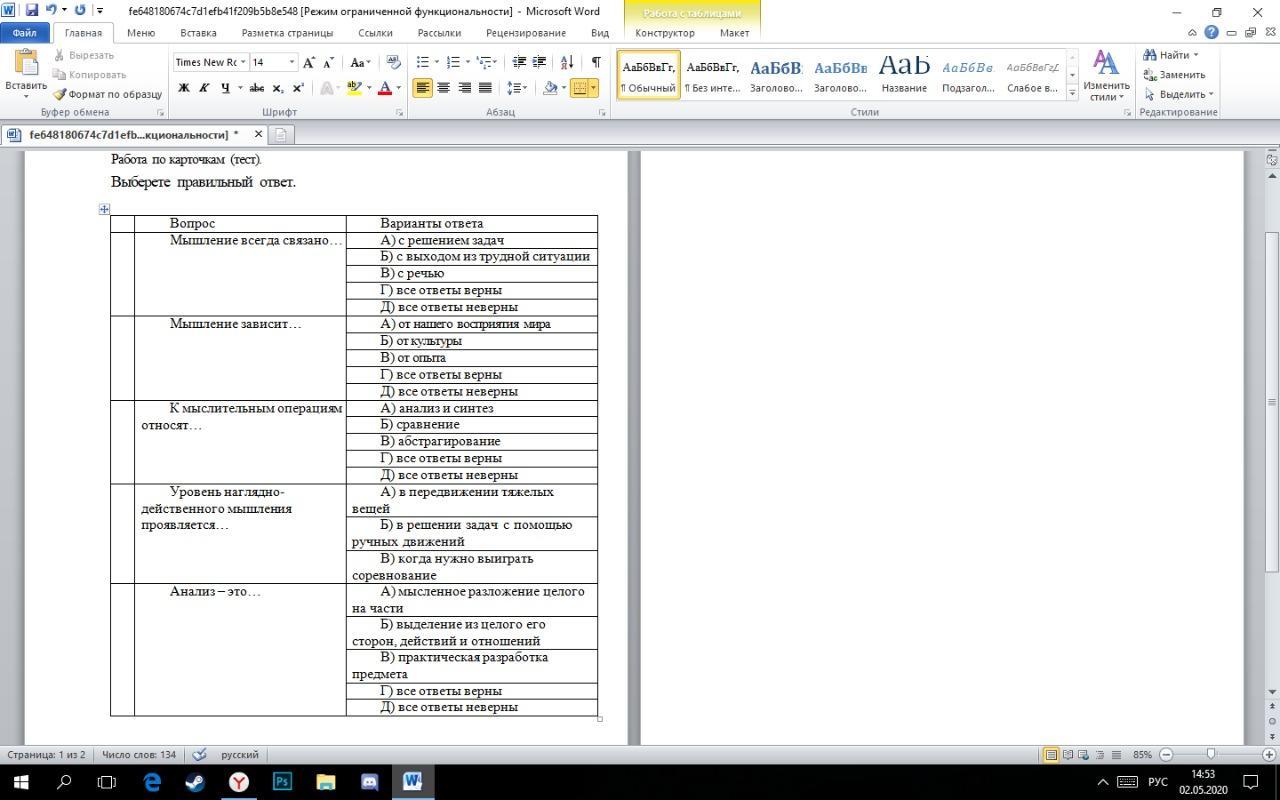The height and width of the screenshot is (800, 1280).
Task: Clear formatting with the eraser icon
Action: (x=393, y=62)
